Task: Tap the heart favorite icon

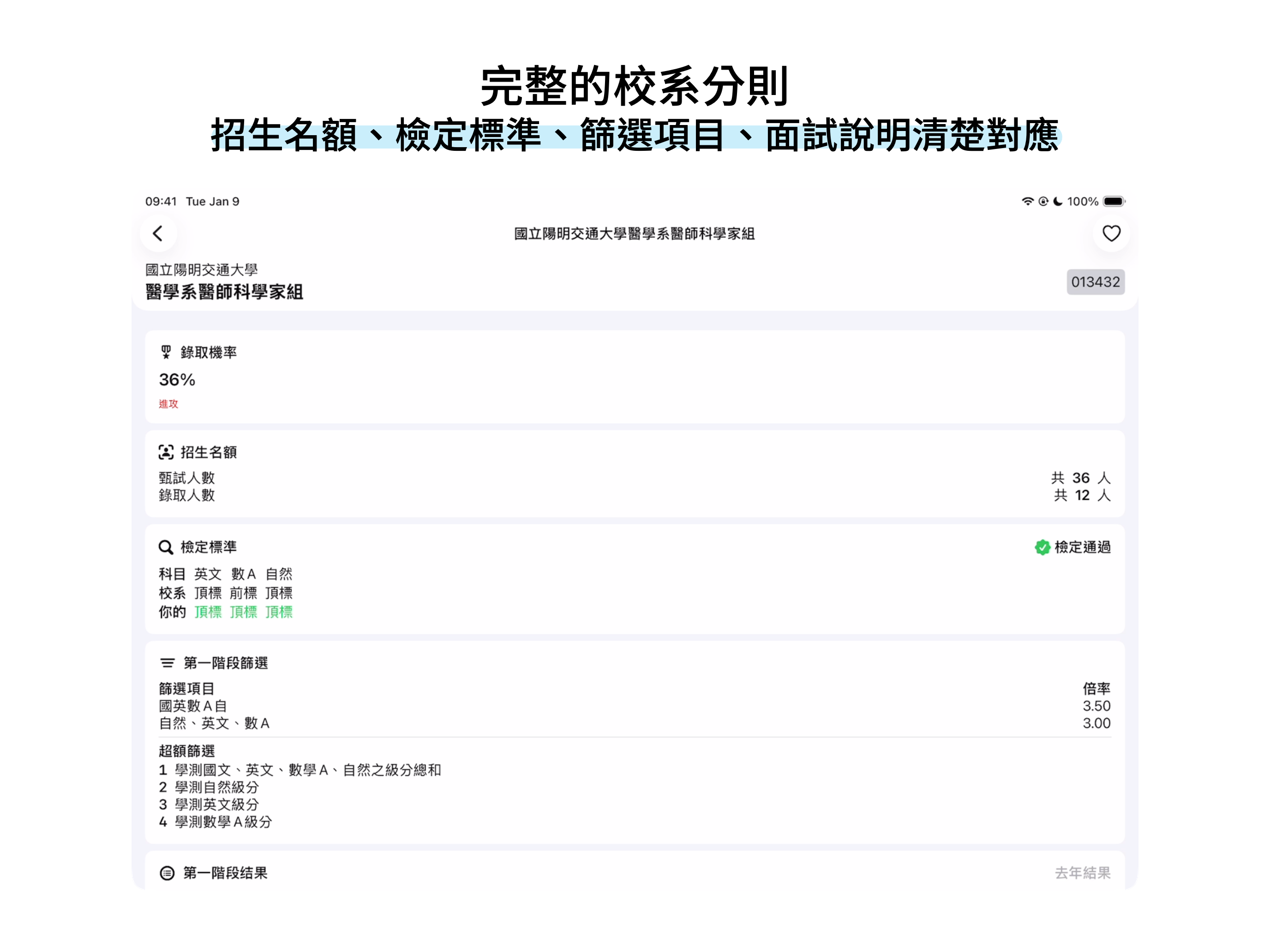Action: [x=1111, y=233]
